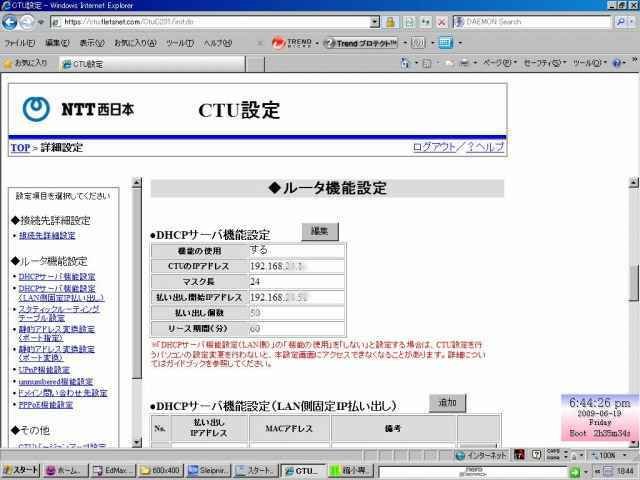This screenshot has width=640, height=480.
Task: Click the blue keyboard icon in Trend toolbar
Action: (x=445, y=43)
